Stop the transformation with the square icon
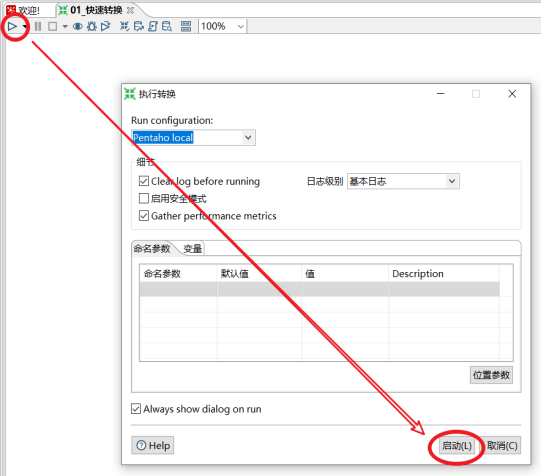 point(52,26)
